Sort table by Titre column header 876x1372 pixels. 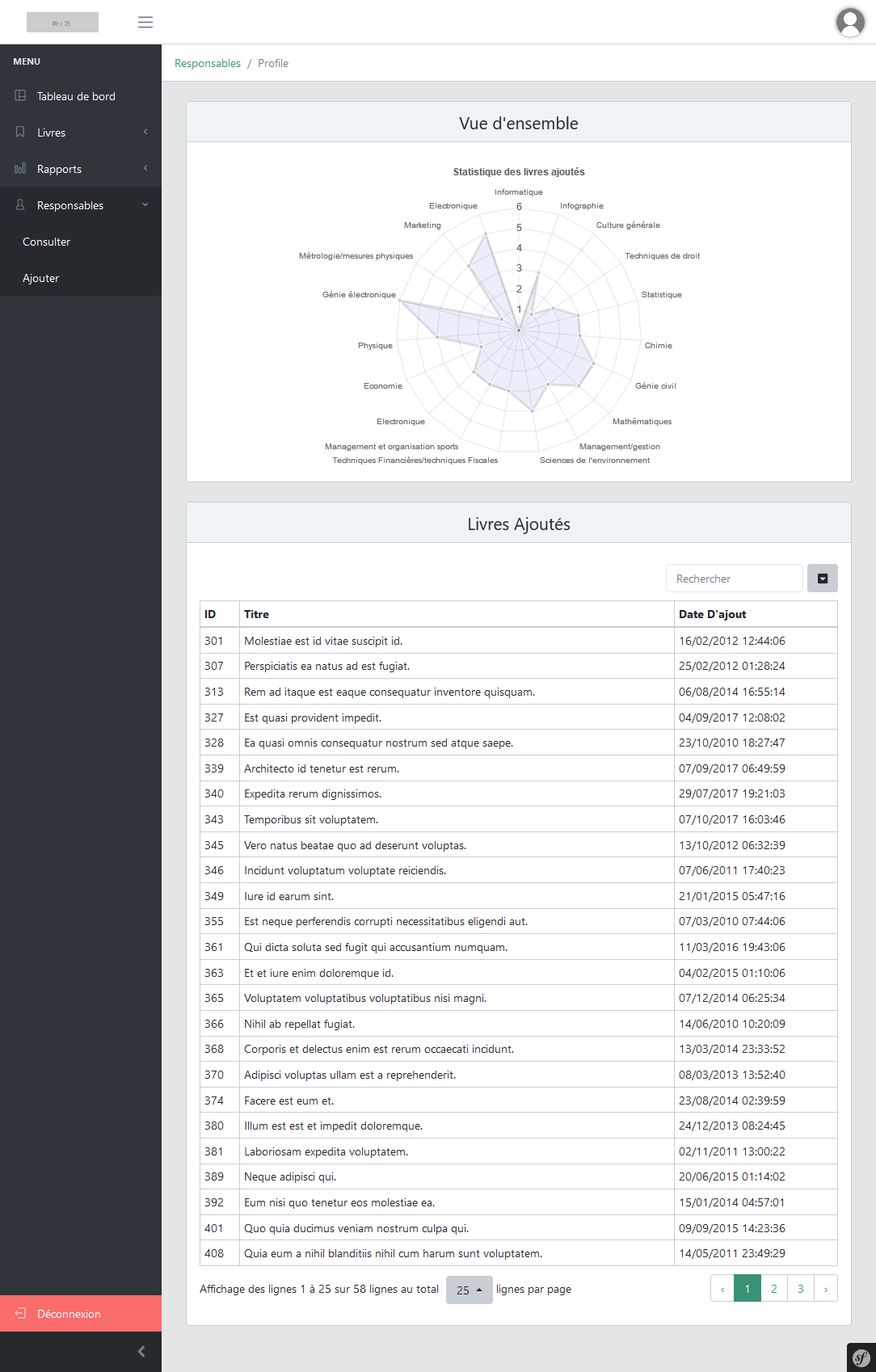pos(457,614)
